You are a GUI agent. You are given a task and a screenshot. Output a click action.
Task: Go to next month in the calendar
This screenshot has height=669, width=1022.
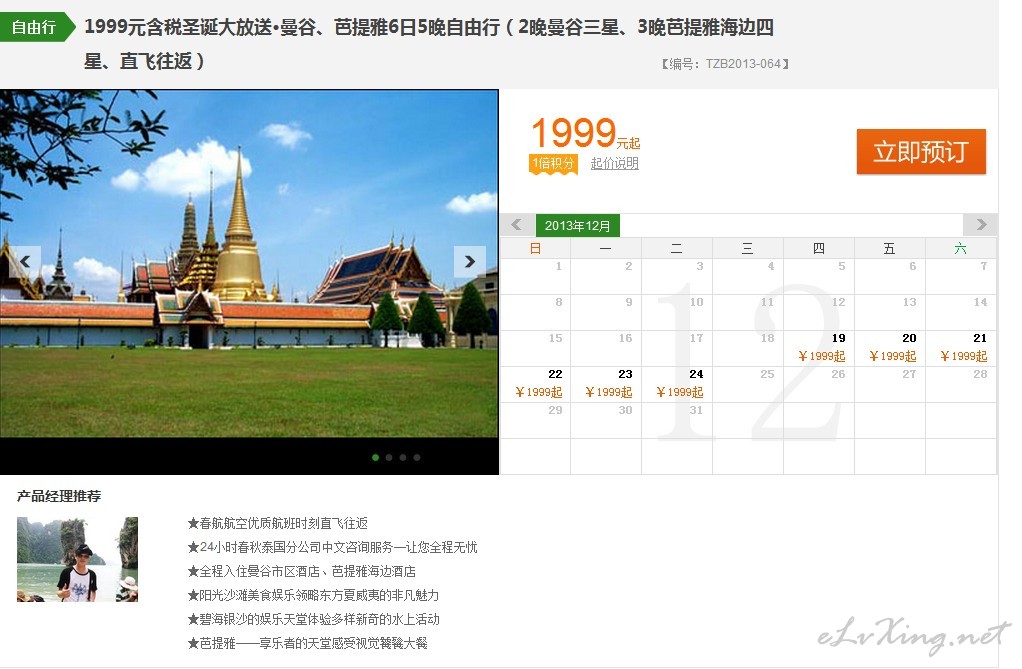[981, 225]
